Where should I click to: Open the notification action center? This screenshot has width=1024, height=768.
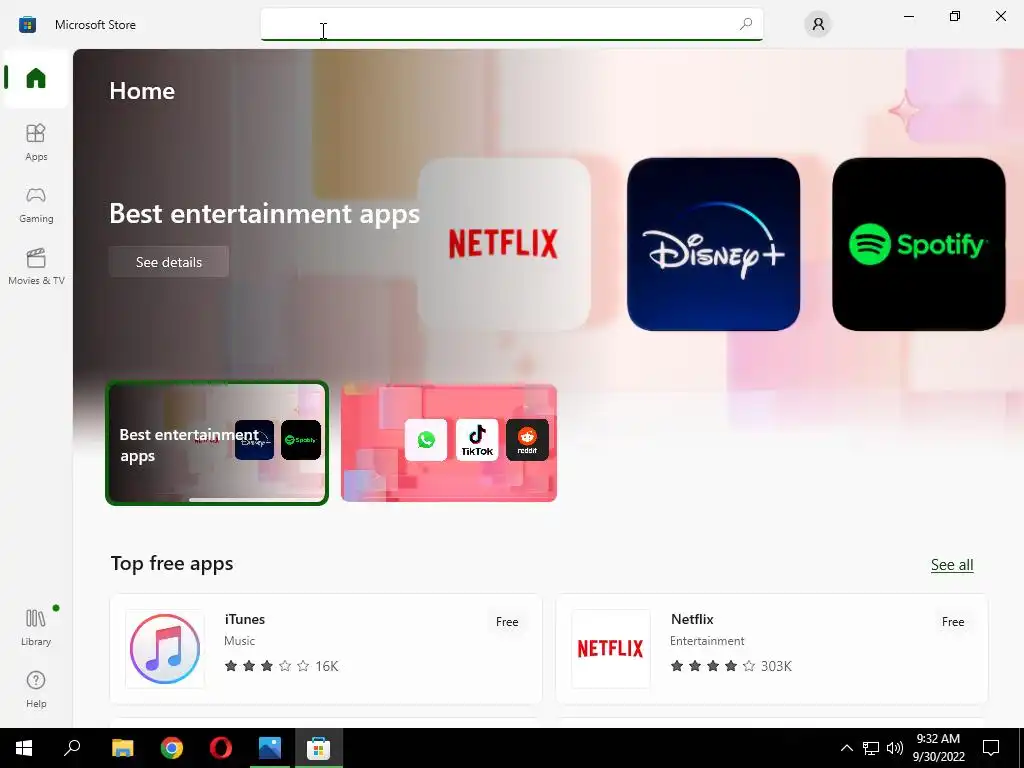991,748
